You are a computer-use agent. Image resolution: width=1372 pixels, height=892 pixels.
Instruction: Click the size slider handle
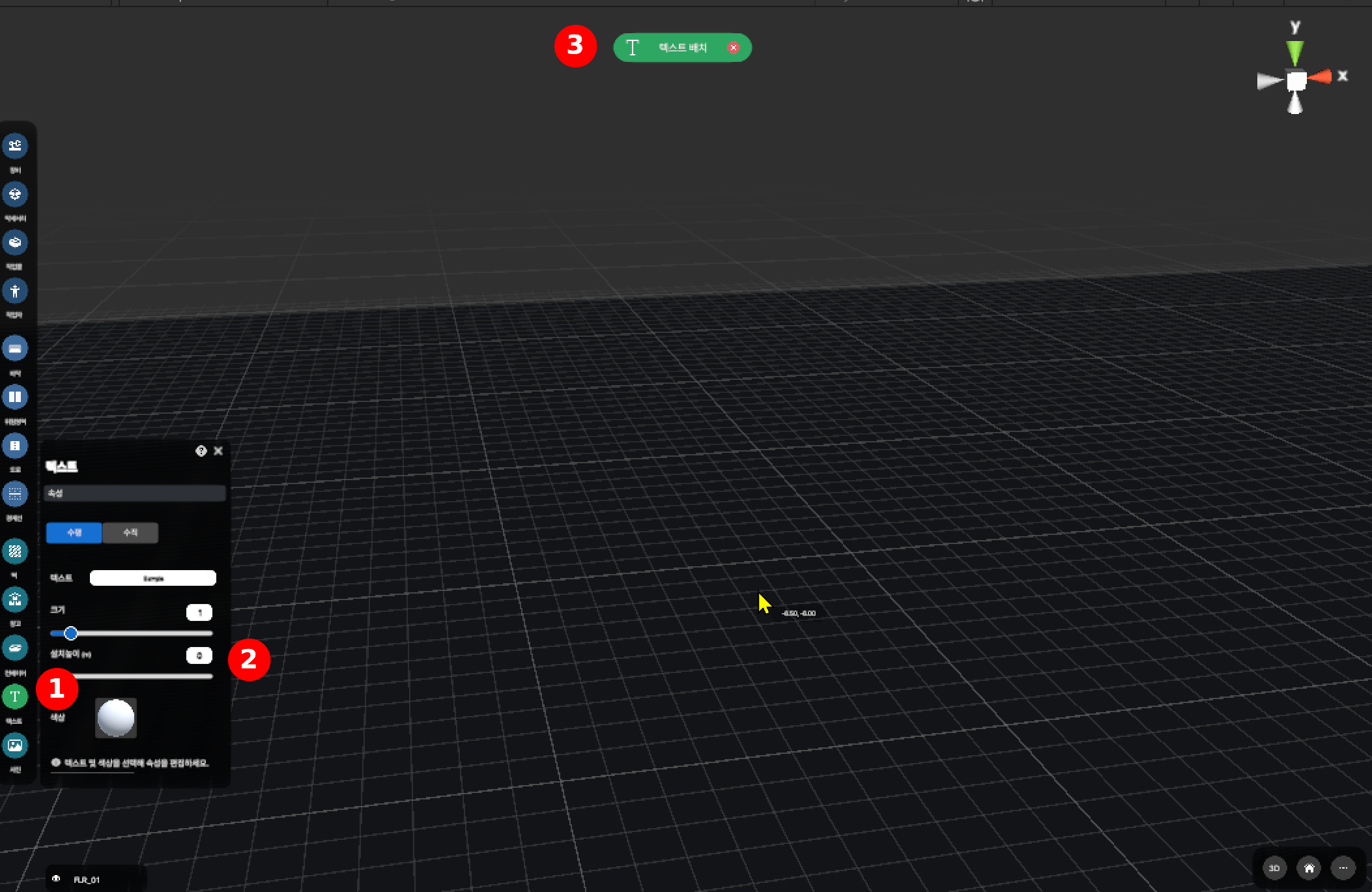tap(71, 633)
